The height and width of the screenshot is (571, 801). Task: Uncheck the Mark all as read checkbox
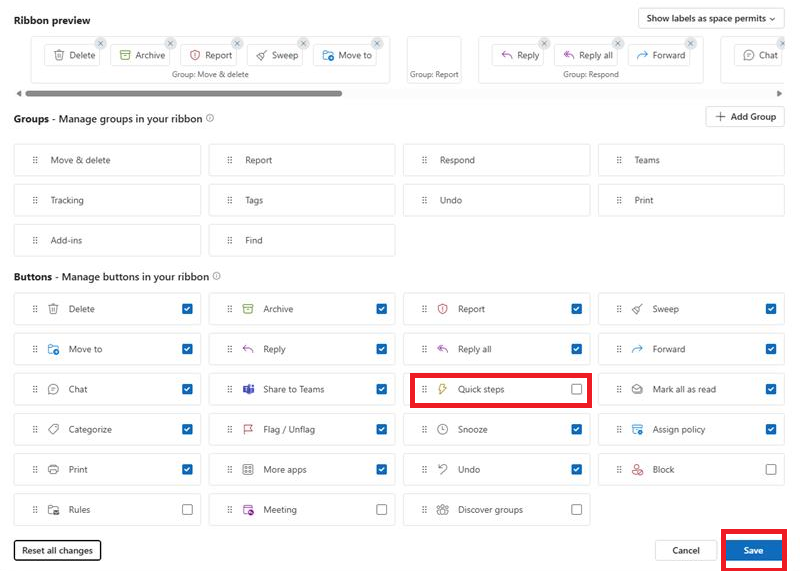tap(771, 389)
